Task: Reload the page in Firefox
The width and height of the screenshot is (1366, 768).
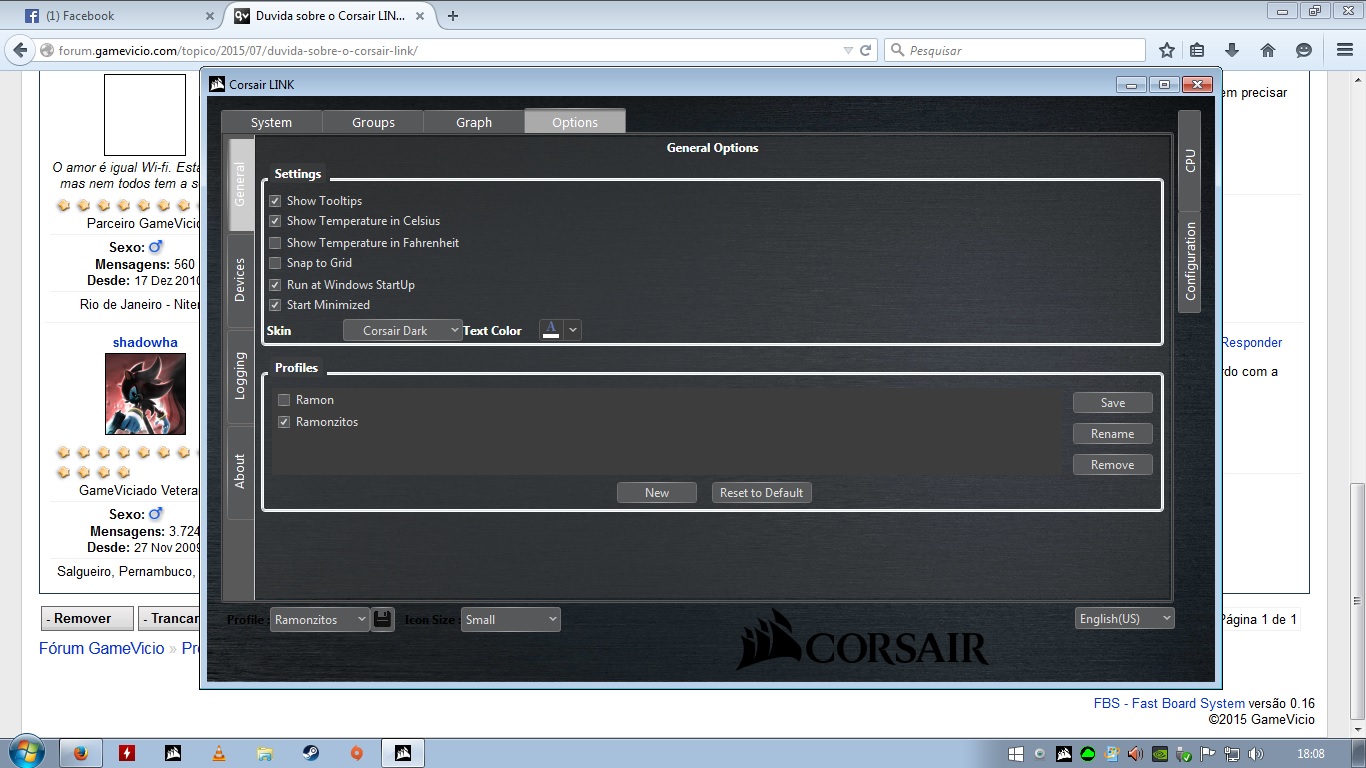Action: click(866, 50)
